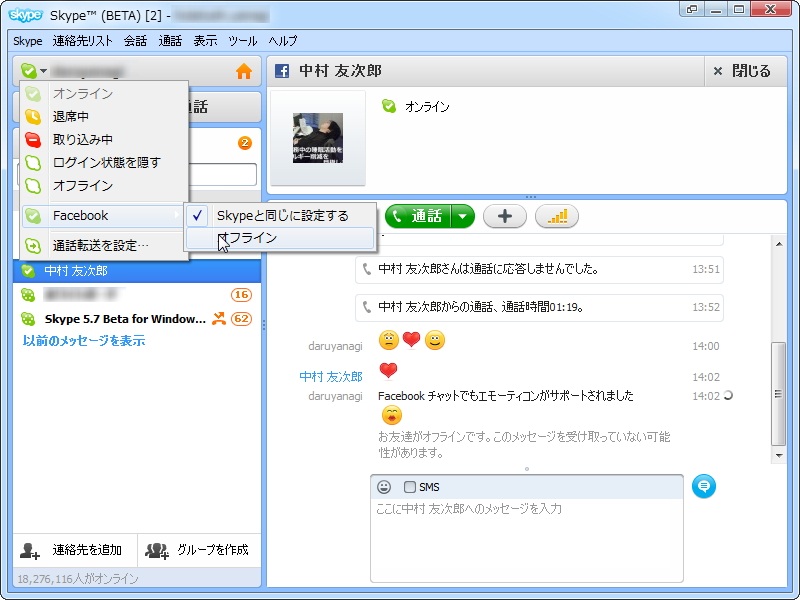Toggle Skypeと同じに設定する checkmark option

tap(280, 216)
